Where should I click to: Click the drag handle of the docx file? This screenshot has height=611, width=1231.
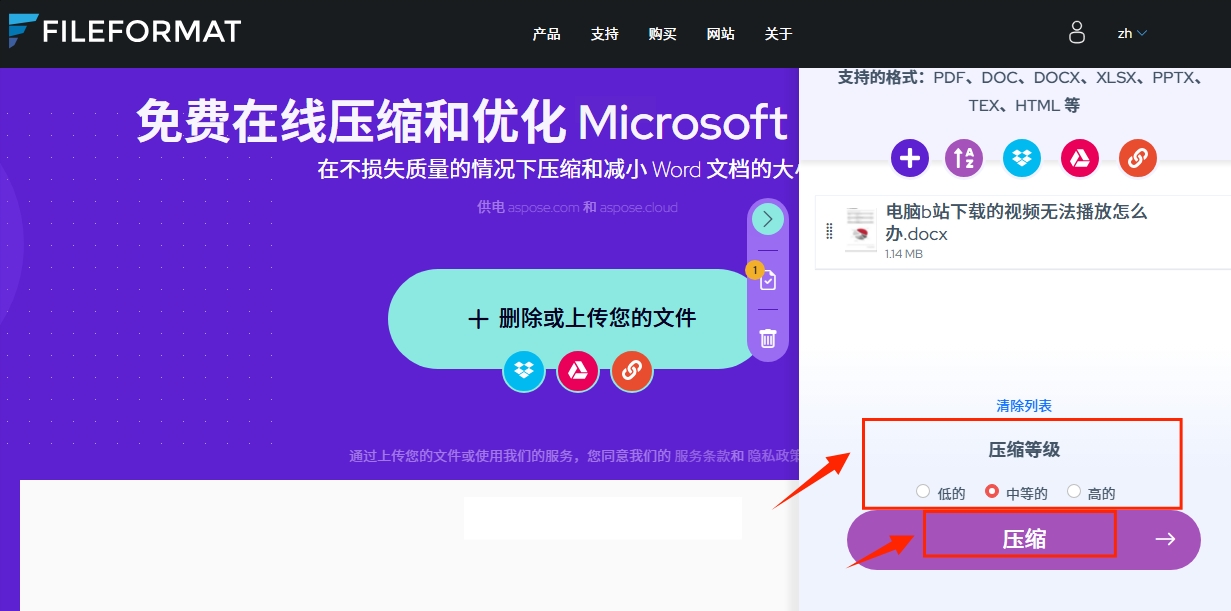[x=829, y=231]
